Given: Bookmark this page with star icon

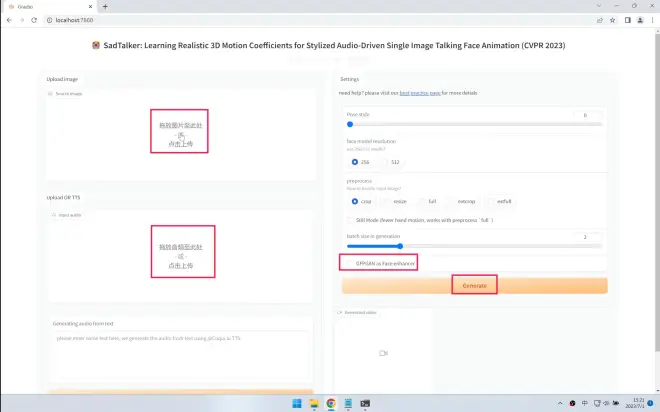Looking at the screenshot, I should point(612,20).
